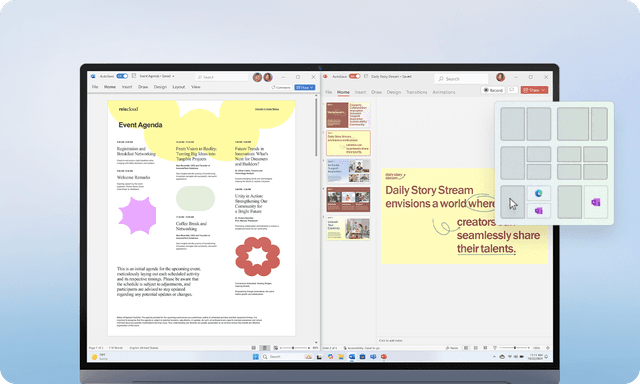The image size is (640, 384).
Task: Click the Word vertical scrollbar thumb
Action: click(x=316, y=127)
